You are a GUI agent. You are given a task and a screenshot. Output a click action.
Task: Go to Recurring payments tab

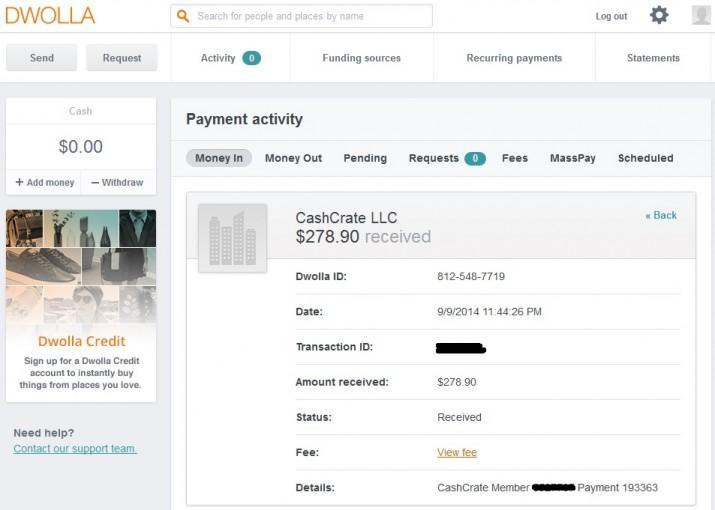click(514, 58)
